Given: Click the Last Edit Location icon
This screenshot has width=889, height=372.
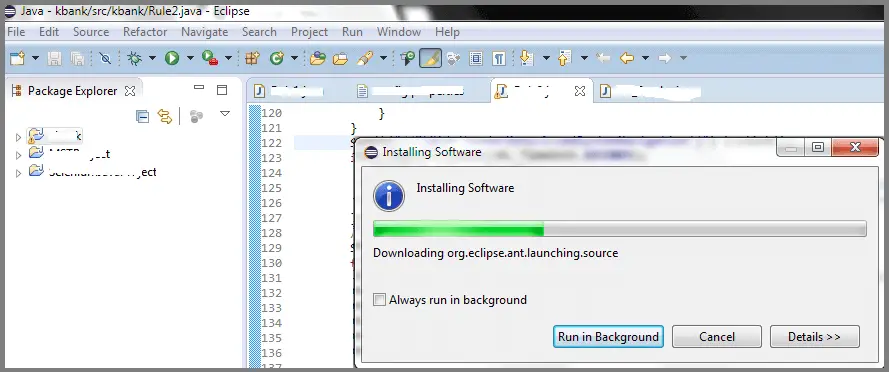Looking at the screenshot, I should point(603,58).
